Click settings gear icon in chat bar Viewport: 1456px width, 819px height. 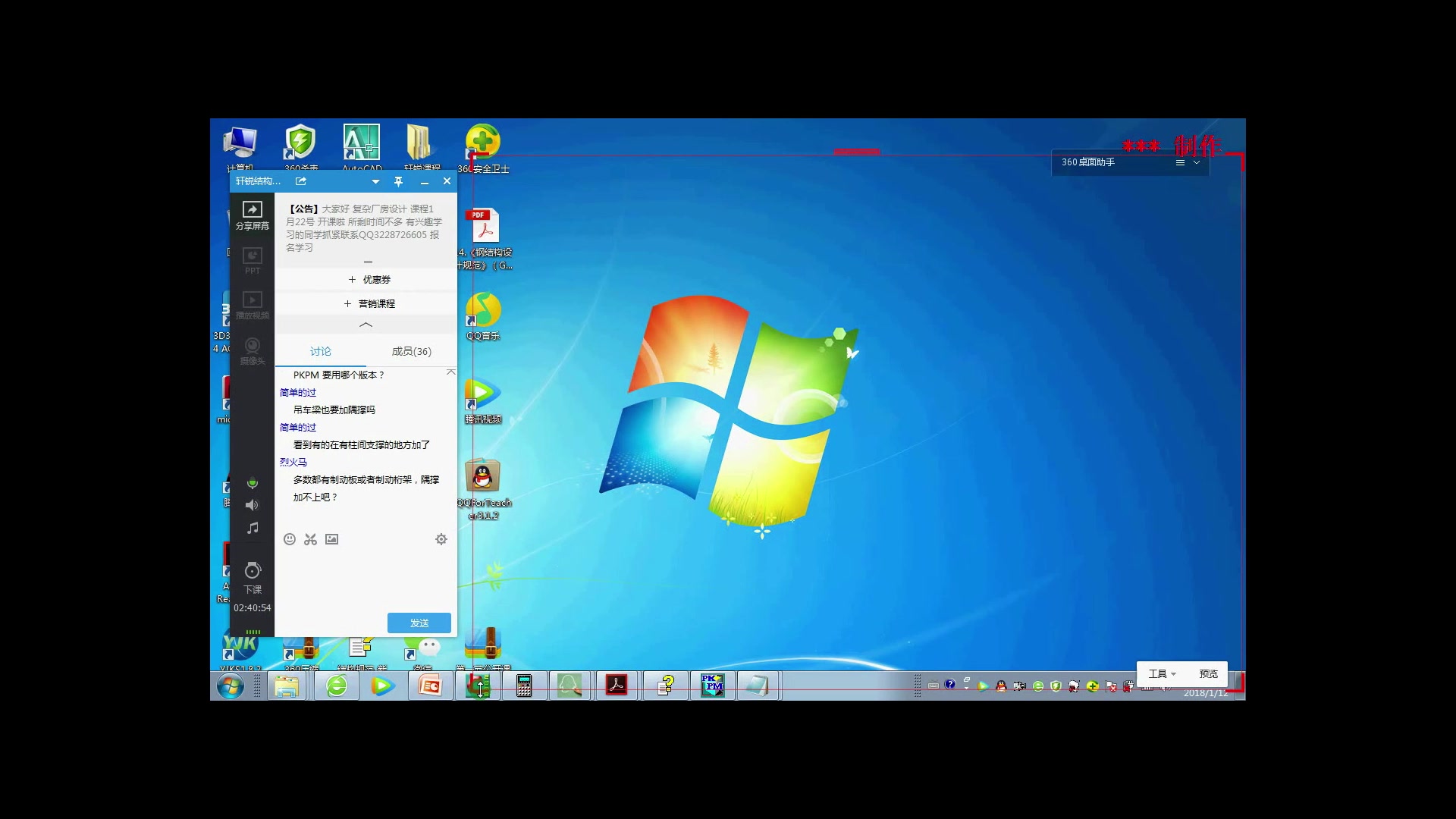click(441, 539)
